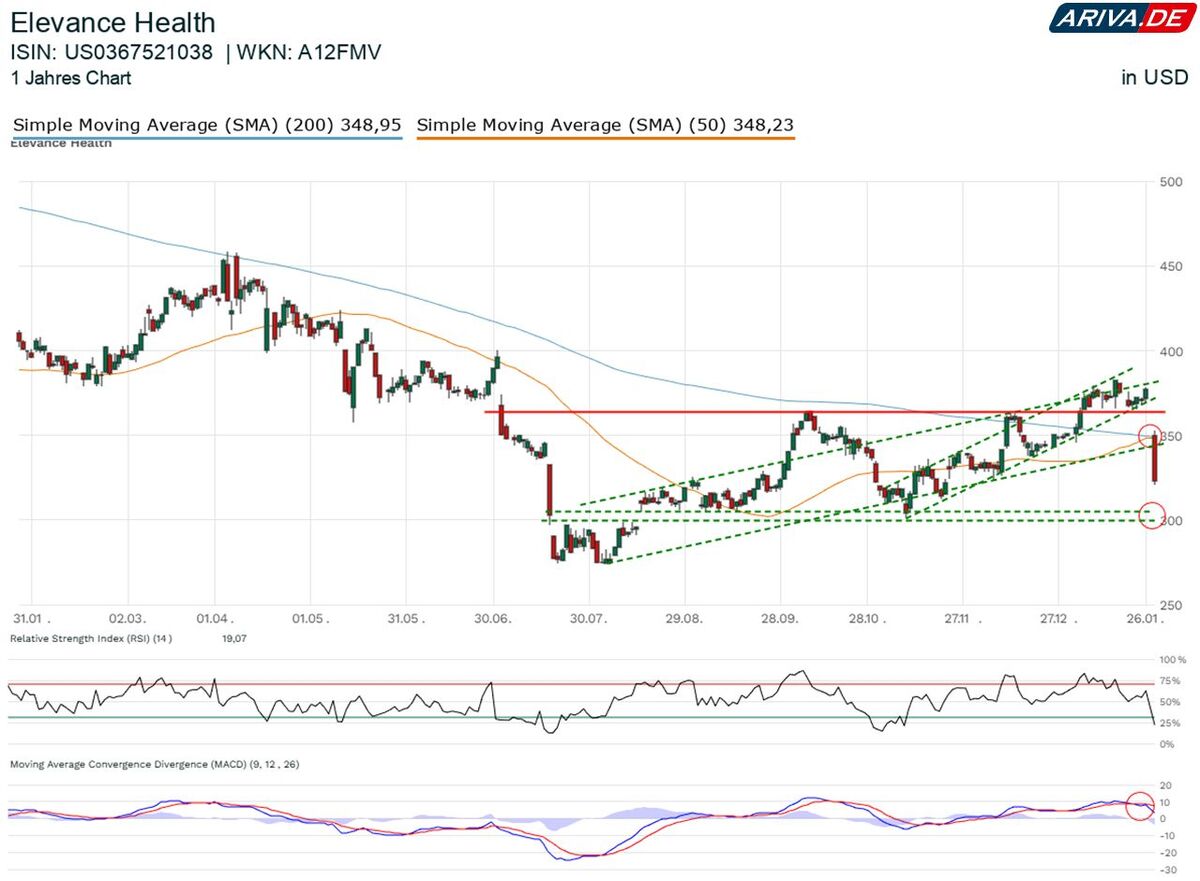Click the 30.07. date axis label
Image resolution: width=1200 pixels, height=881 pixels.
(x=588, y=620)
